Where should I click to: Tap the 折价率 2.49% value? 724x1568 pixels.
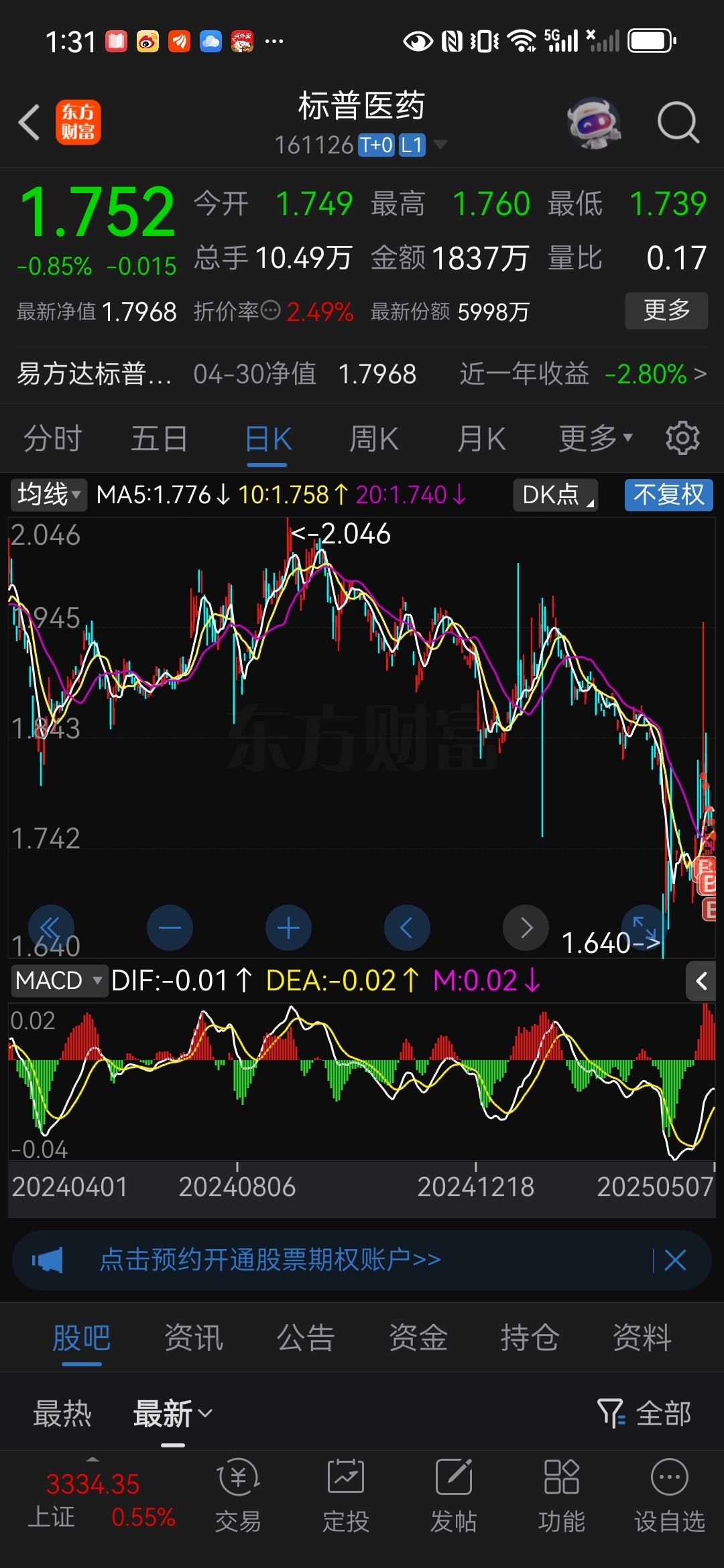click(320, 312)
